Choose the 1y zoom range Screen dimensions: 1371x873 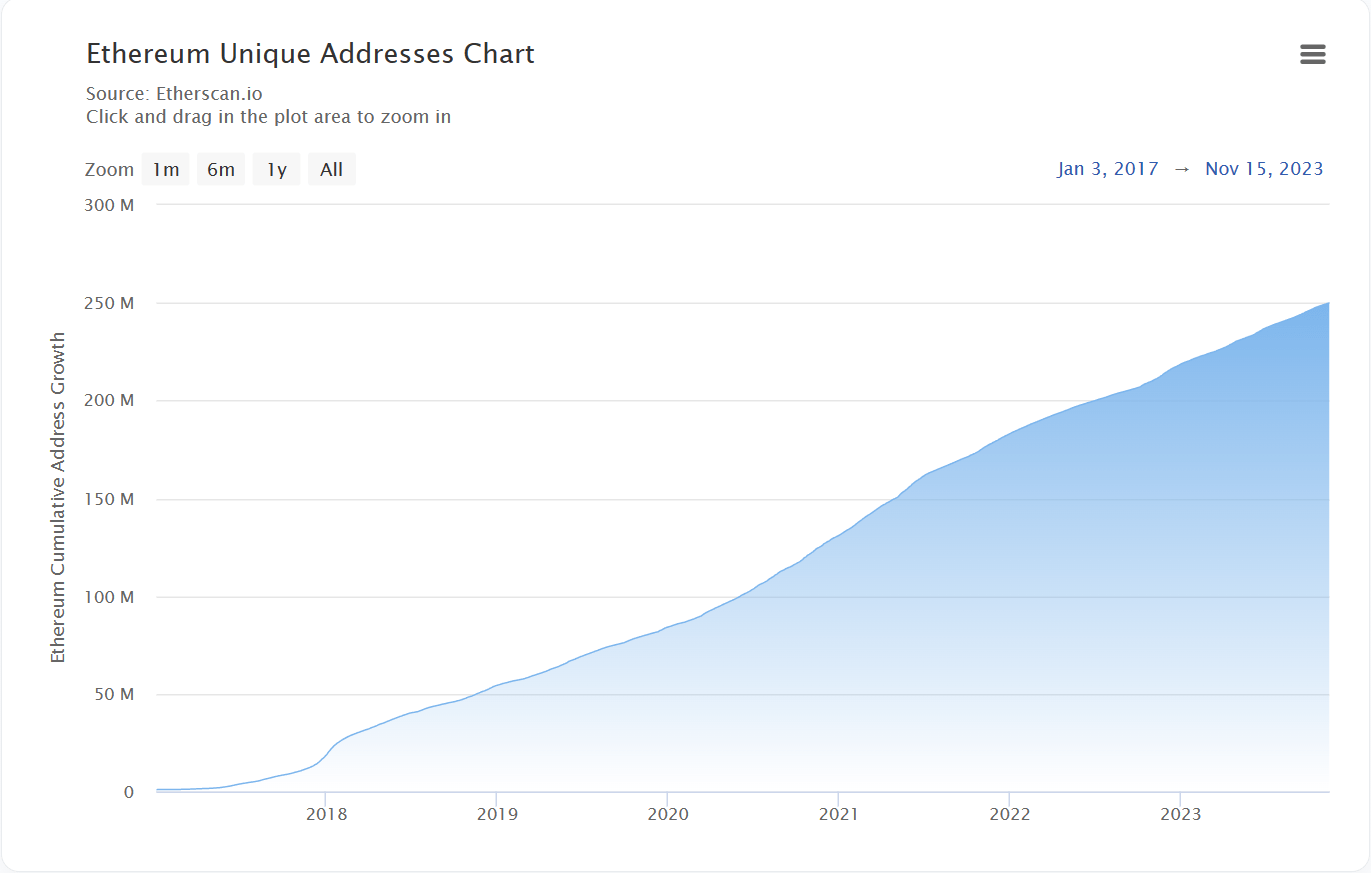pyautogui.click(x=276, y=170)
